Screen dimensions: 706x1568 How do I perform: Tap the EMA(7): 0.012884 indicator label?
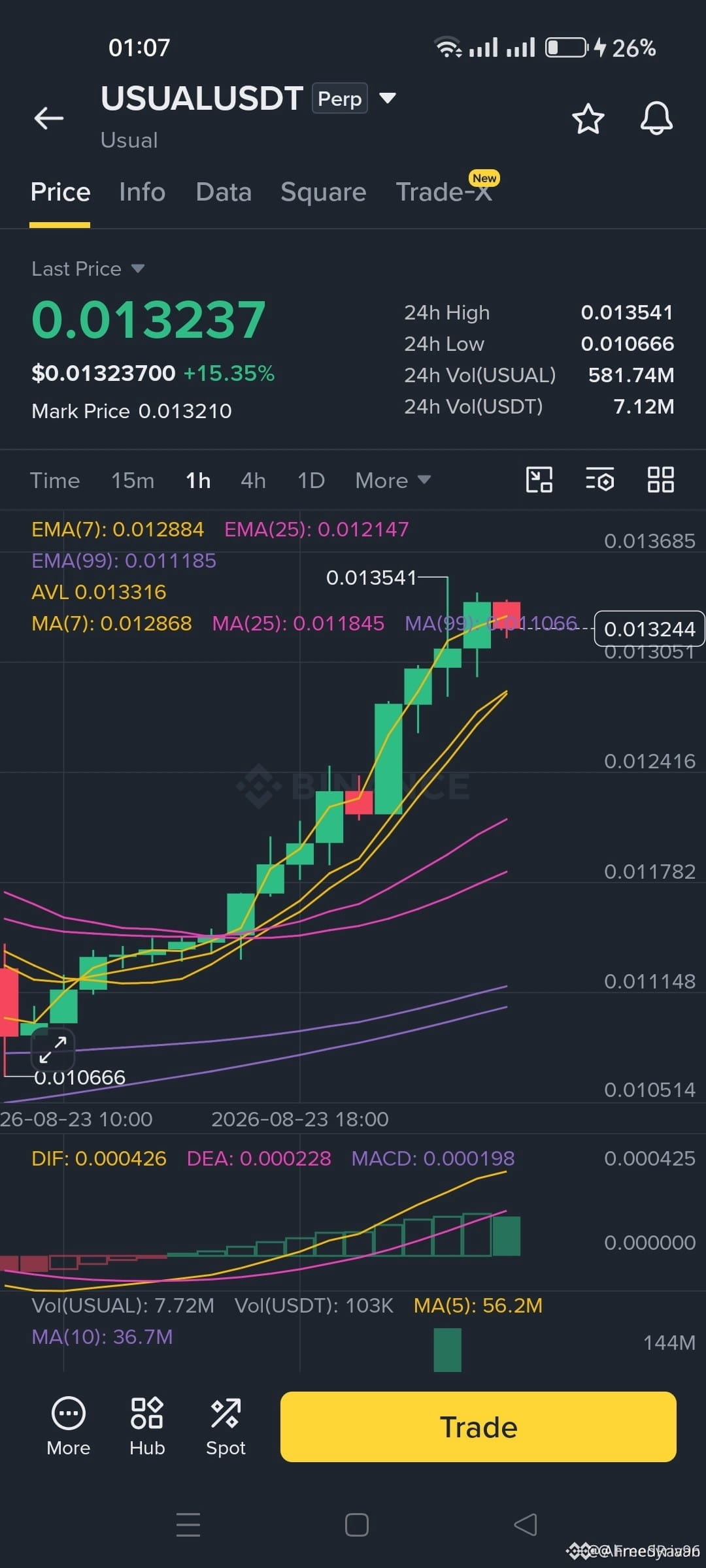pos(118,529)
